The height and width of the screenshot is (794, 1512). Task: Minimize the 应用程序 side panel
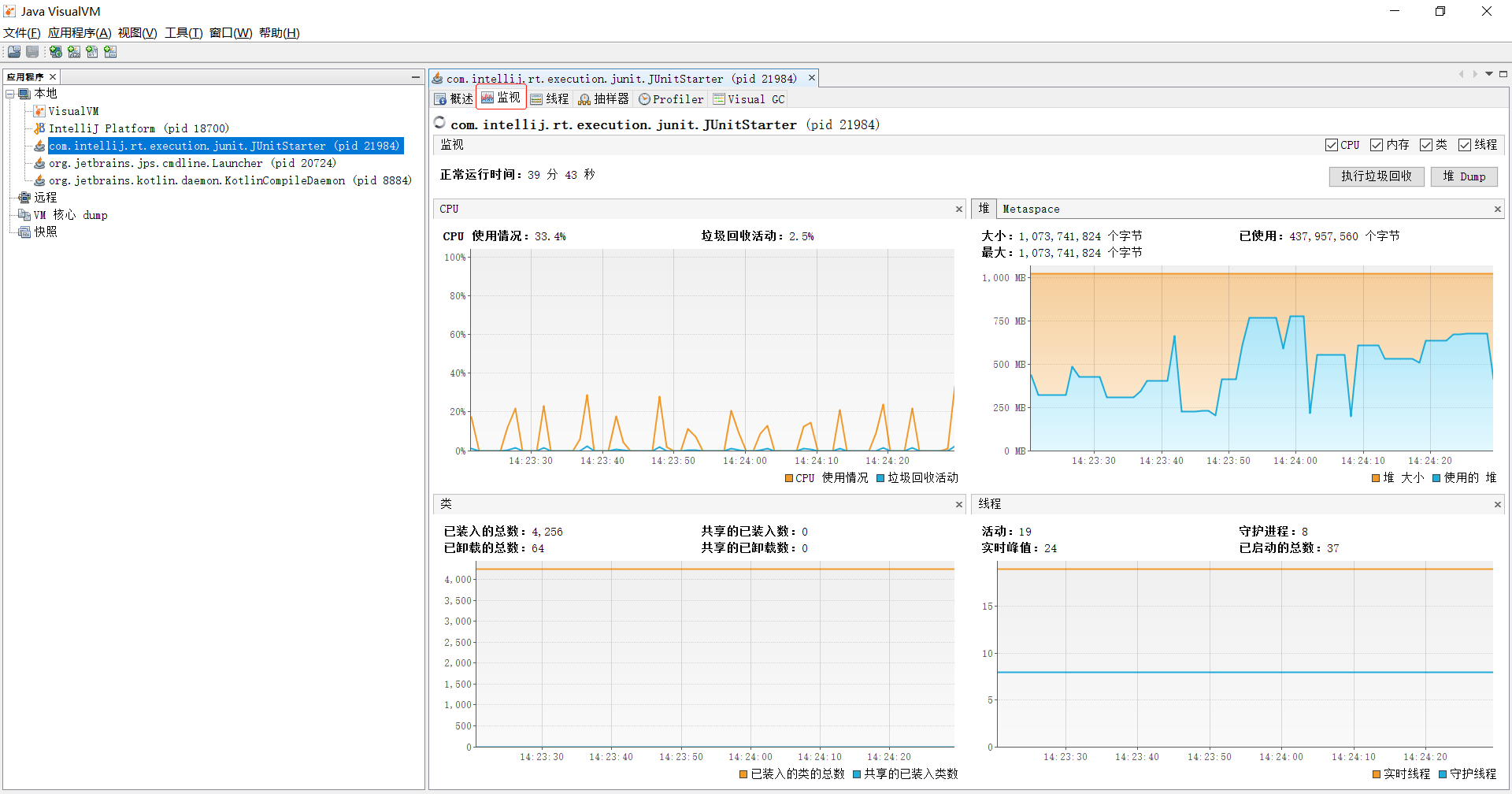point(415,77)
